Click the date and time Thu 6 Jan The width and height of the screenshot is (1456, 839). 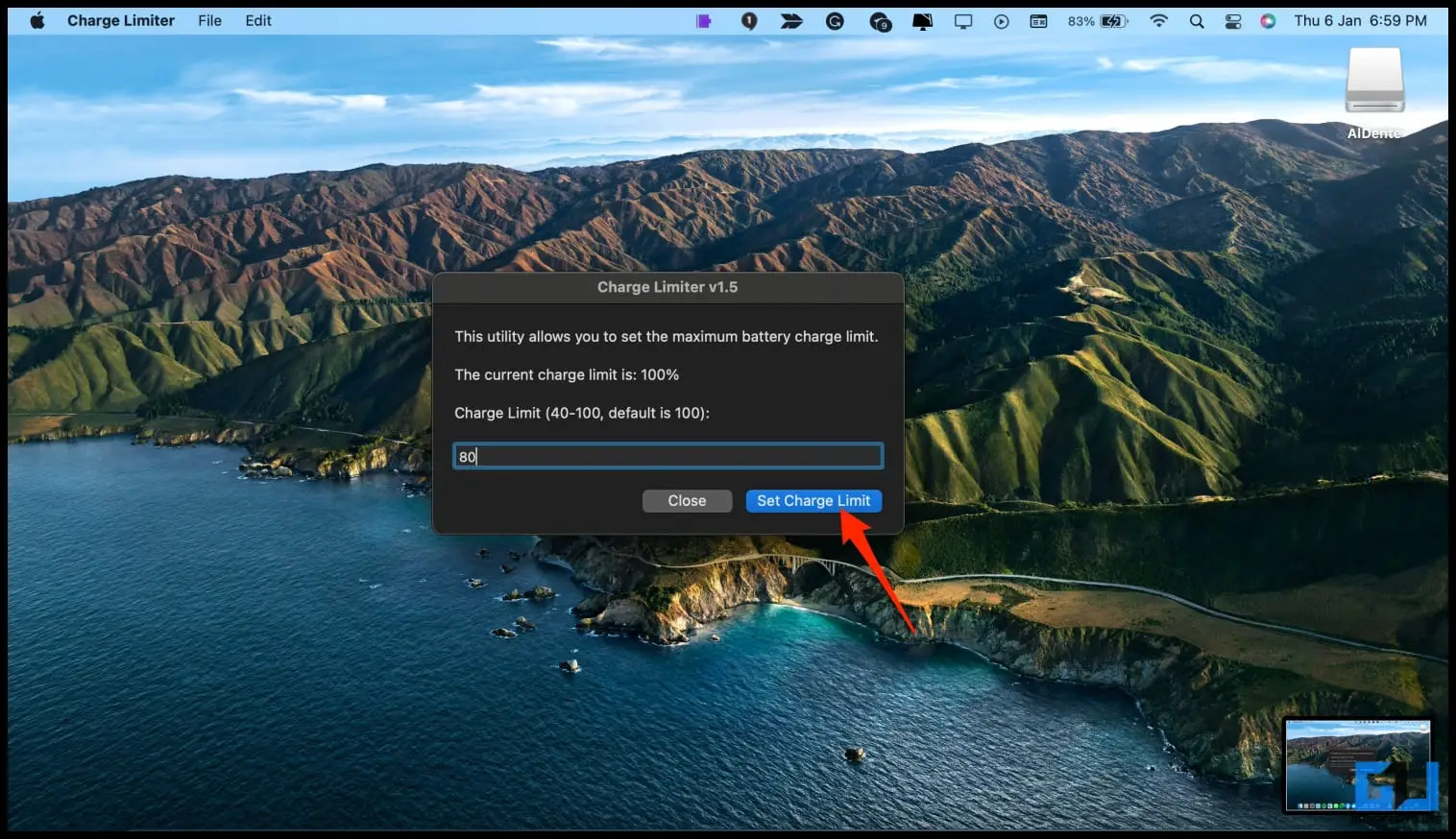click(1360, 20)
